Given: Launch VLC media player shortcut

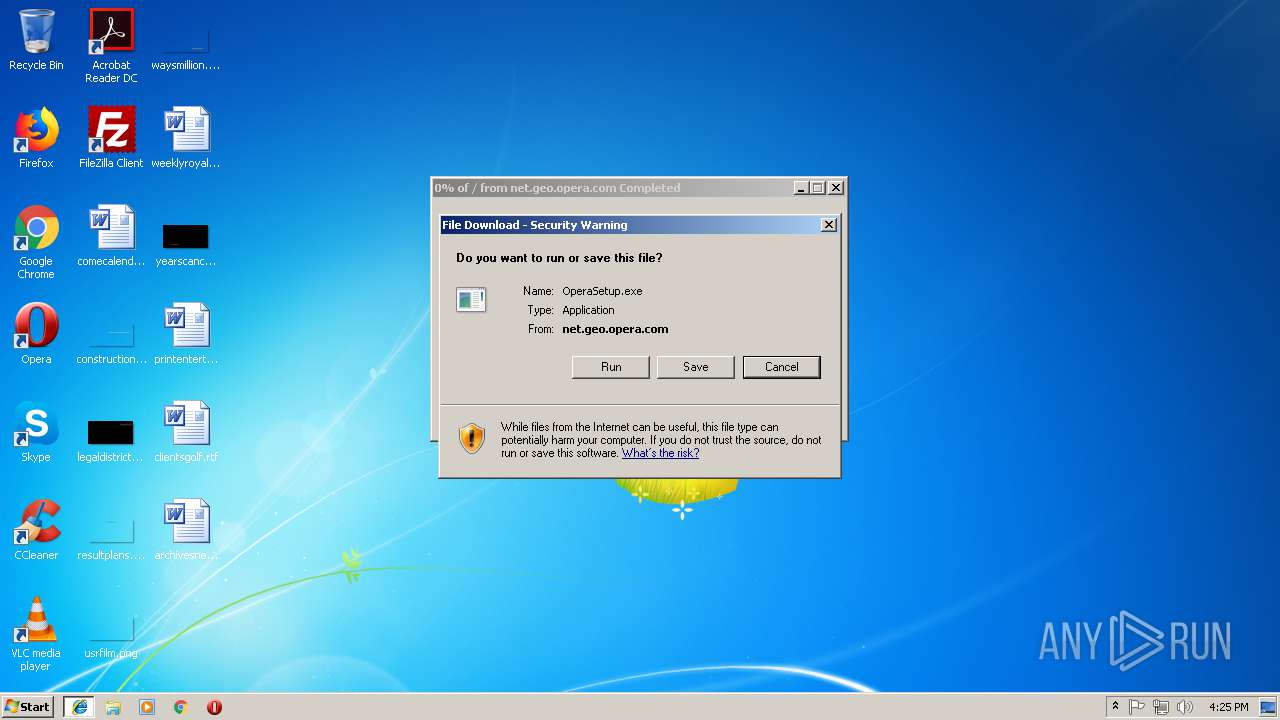Looking at the screenshot, I should tap(36, 635).
